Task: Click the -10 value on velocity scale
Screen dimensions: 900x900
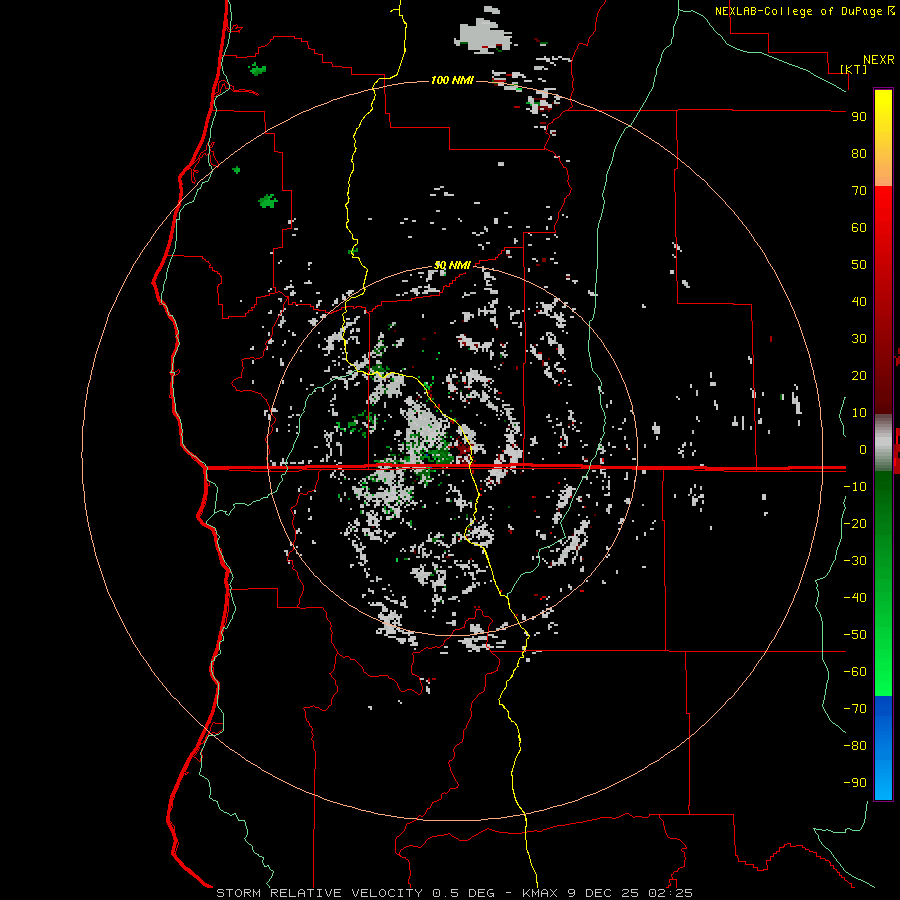Action: 855,487
